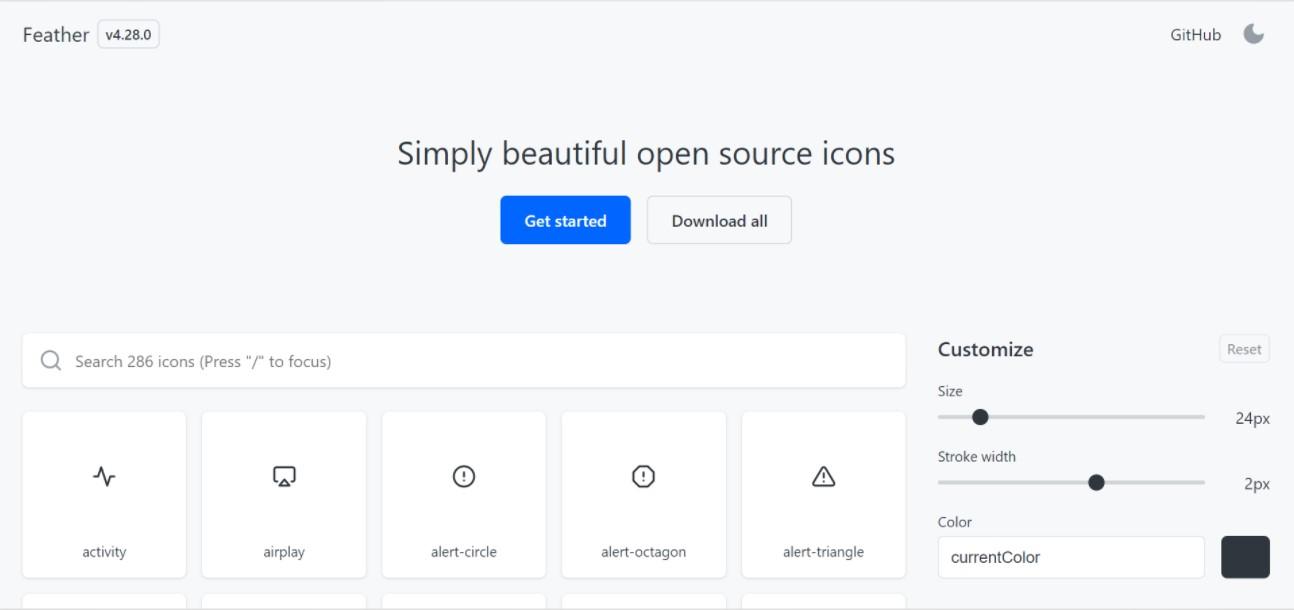The height and width of the screenshot is (610, 1294).
Task: Click the v4.28.0 version badge
Action: [x=128, y=35]
